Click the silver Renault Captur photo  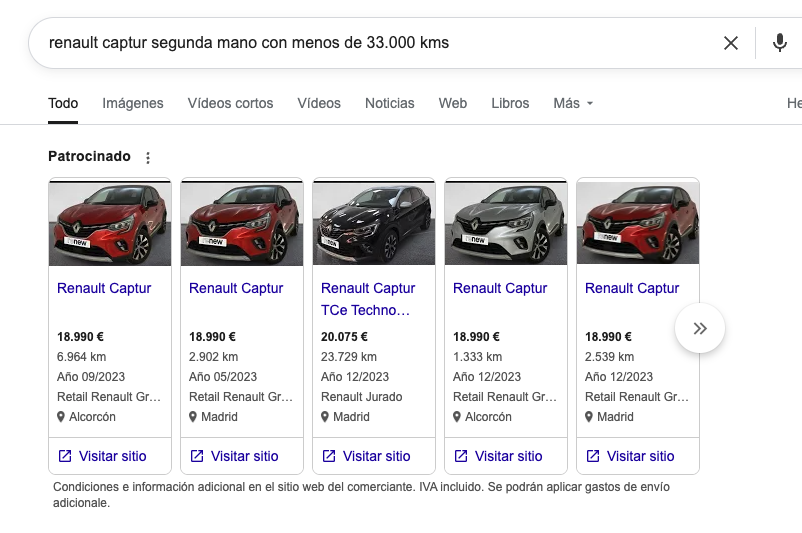[505, 223]
